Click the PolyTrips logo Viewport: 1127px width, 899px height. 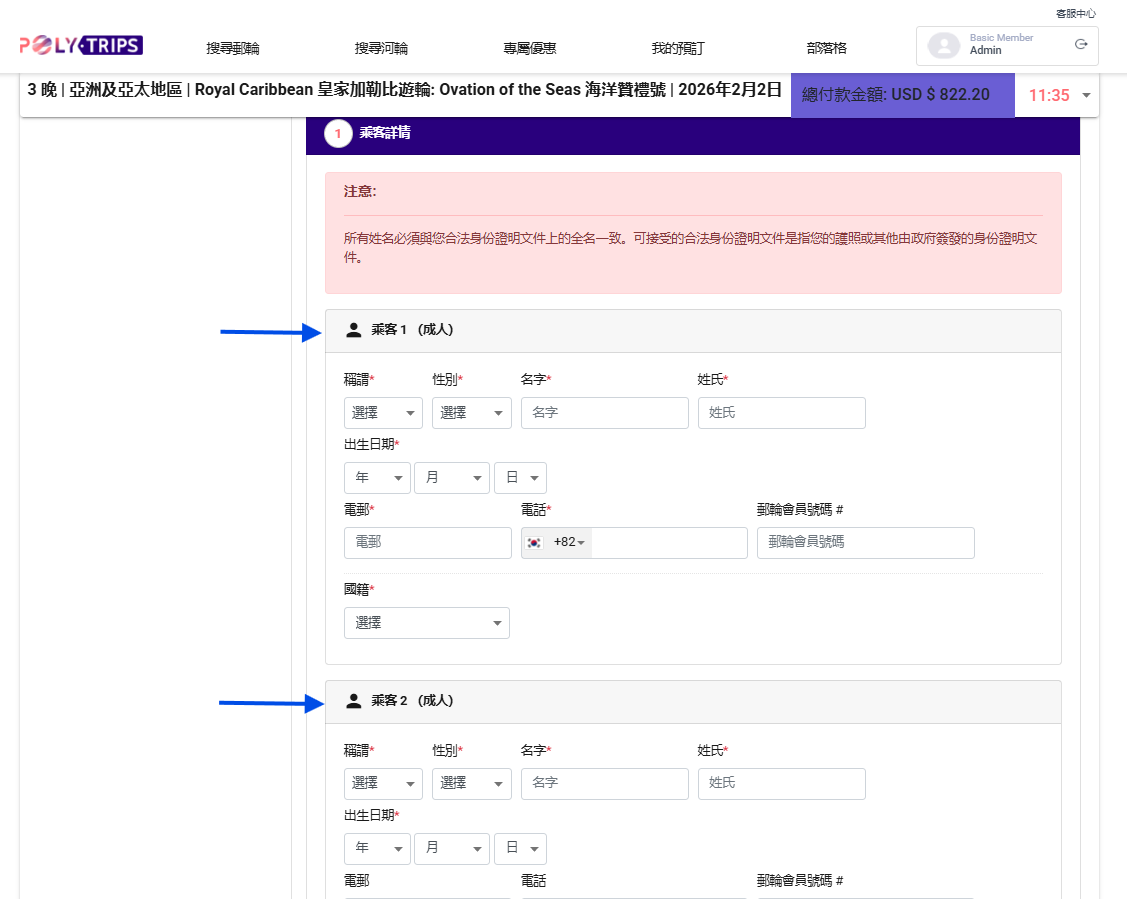(x=81, y=46)
